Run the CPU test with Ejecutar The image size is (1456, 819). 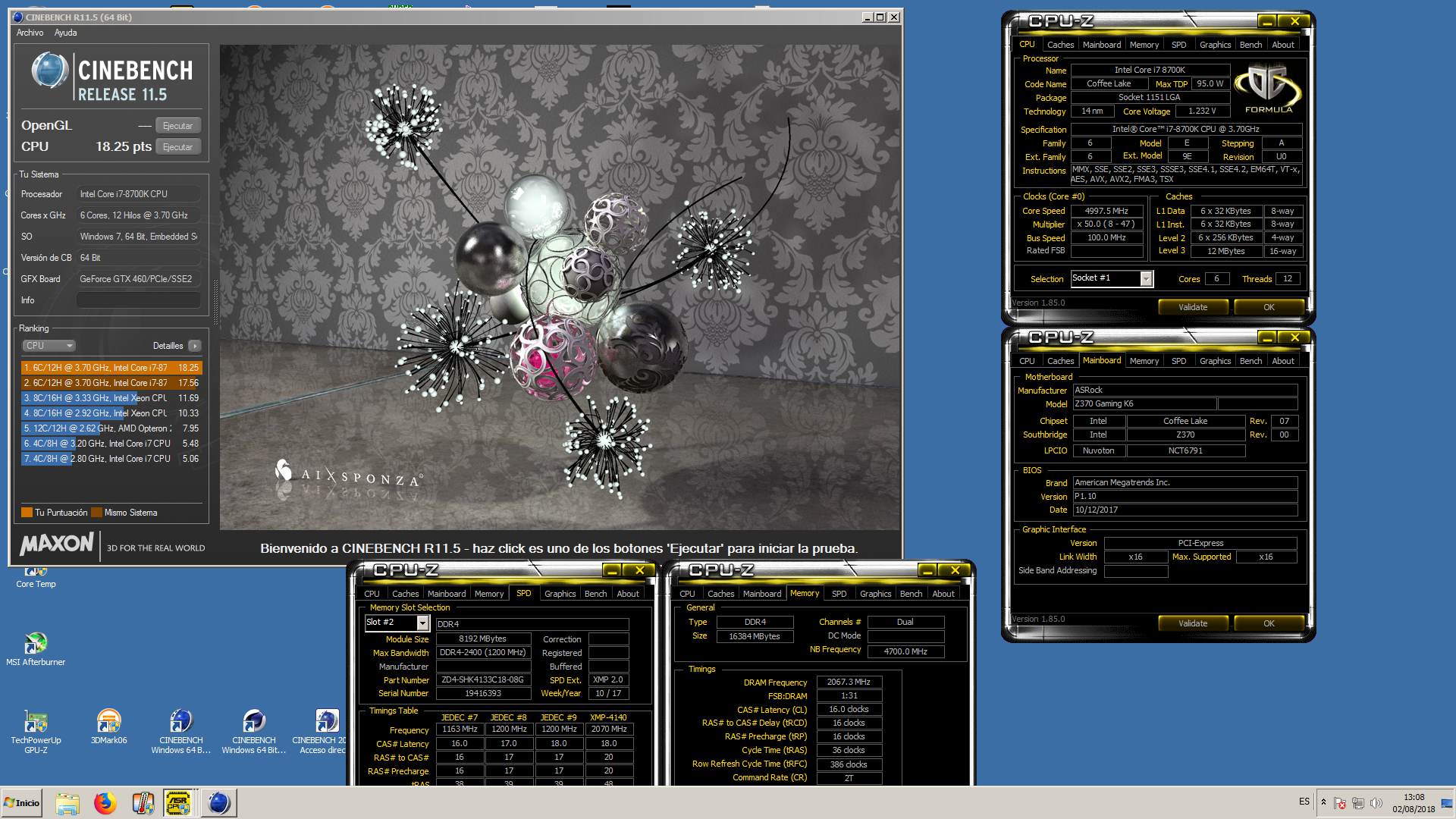pos(178,147)
